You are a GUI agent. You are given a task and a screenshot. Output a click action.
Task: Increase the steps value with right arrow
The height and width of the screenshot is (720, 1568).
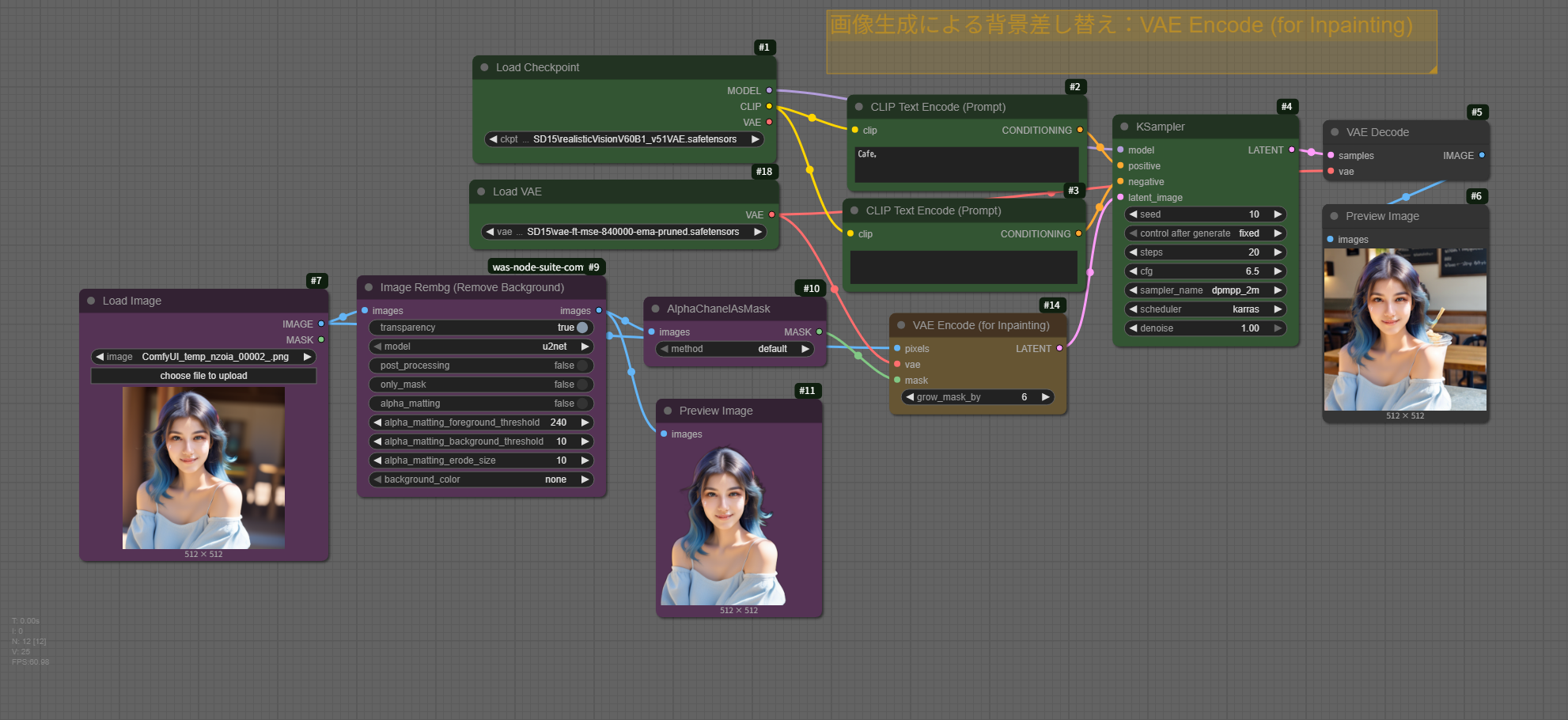[x=1277, y=252]
